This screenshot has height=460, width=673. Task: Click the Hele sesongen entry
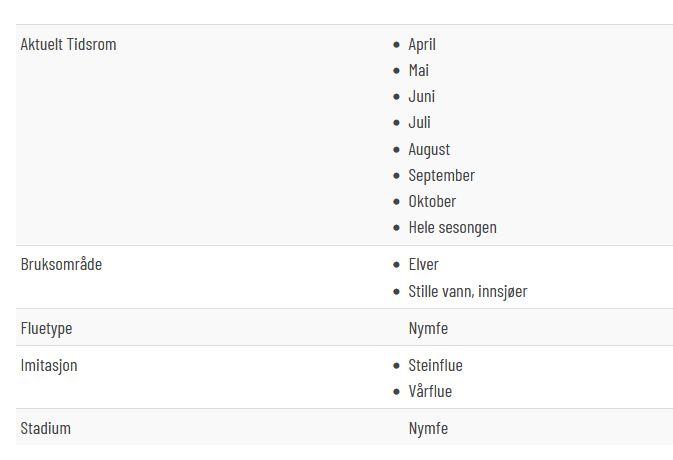[452, 228]
